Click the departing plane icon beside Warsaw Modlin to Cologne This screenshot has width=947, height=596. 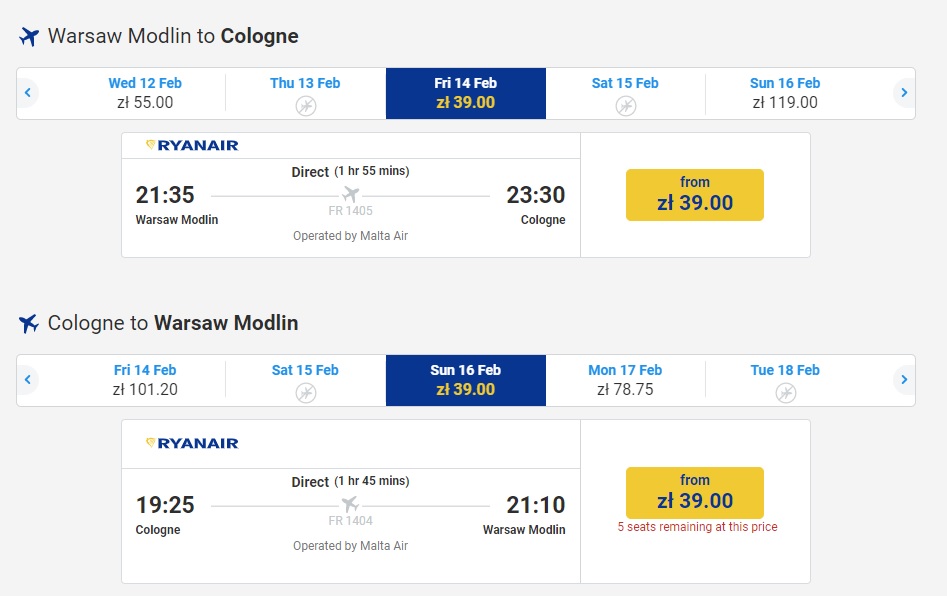tap(28, 36)
